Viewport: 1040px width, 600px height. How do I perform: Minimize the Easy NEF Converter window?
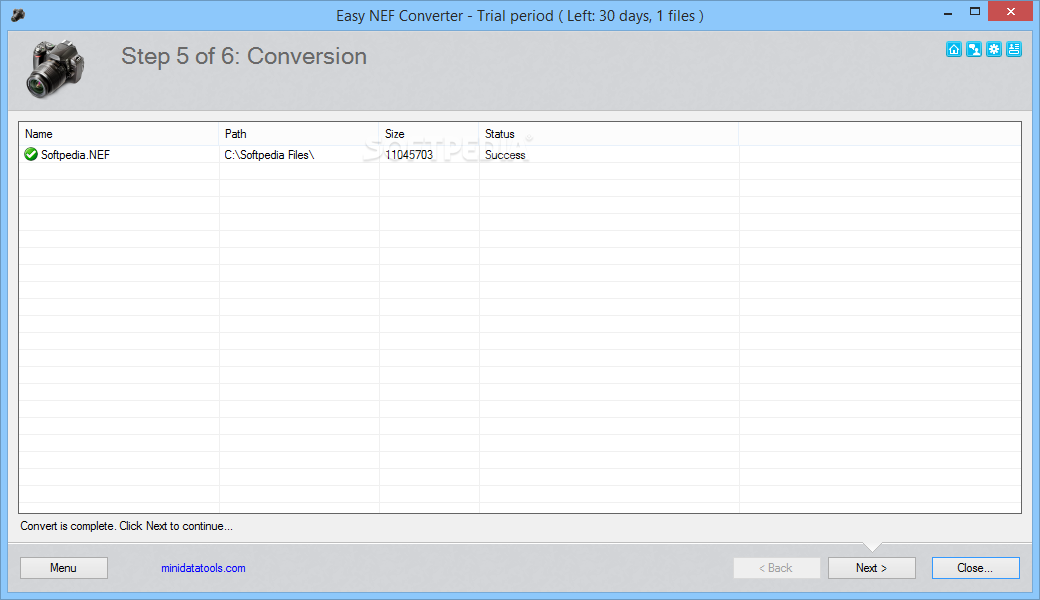click(x=948, y=12)
